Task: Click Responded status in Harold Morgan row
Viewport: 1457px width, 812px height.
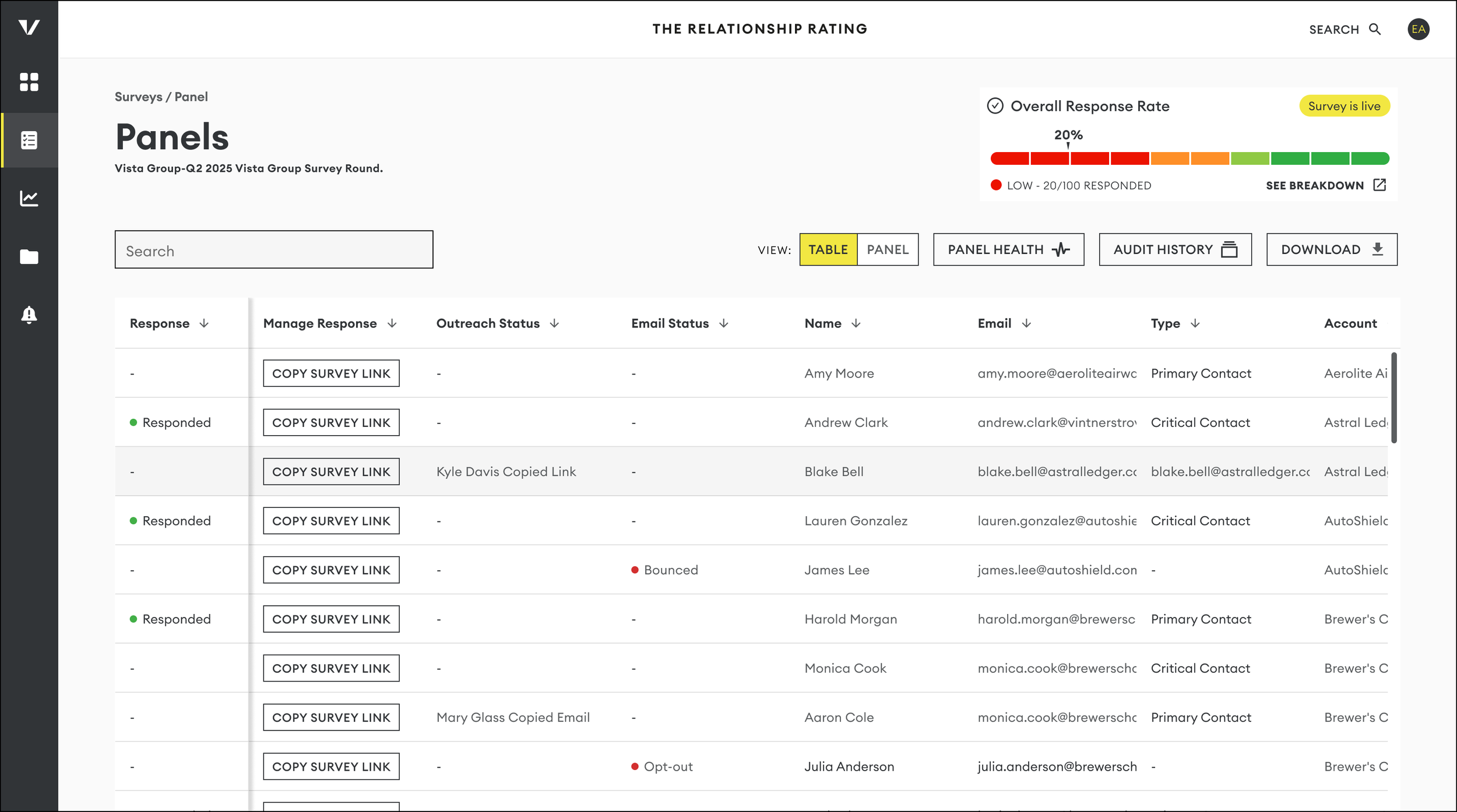Action: pyautogui.click(x=170, y=619)
